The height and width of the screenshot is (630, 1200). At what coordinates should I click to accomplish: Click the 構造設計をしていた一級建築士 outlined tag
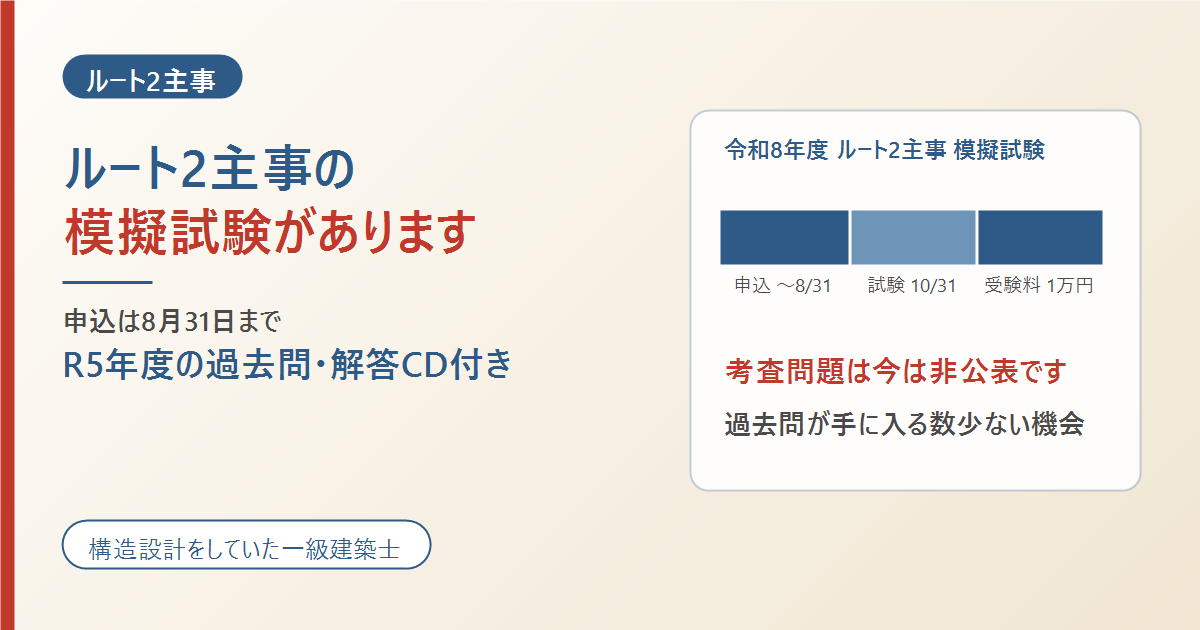click(246, 545)
